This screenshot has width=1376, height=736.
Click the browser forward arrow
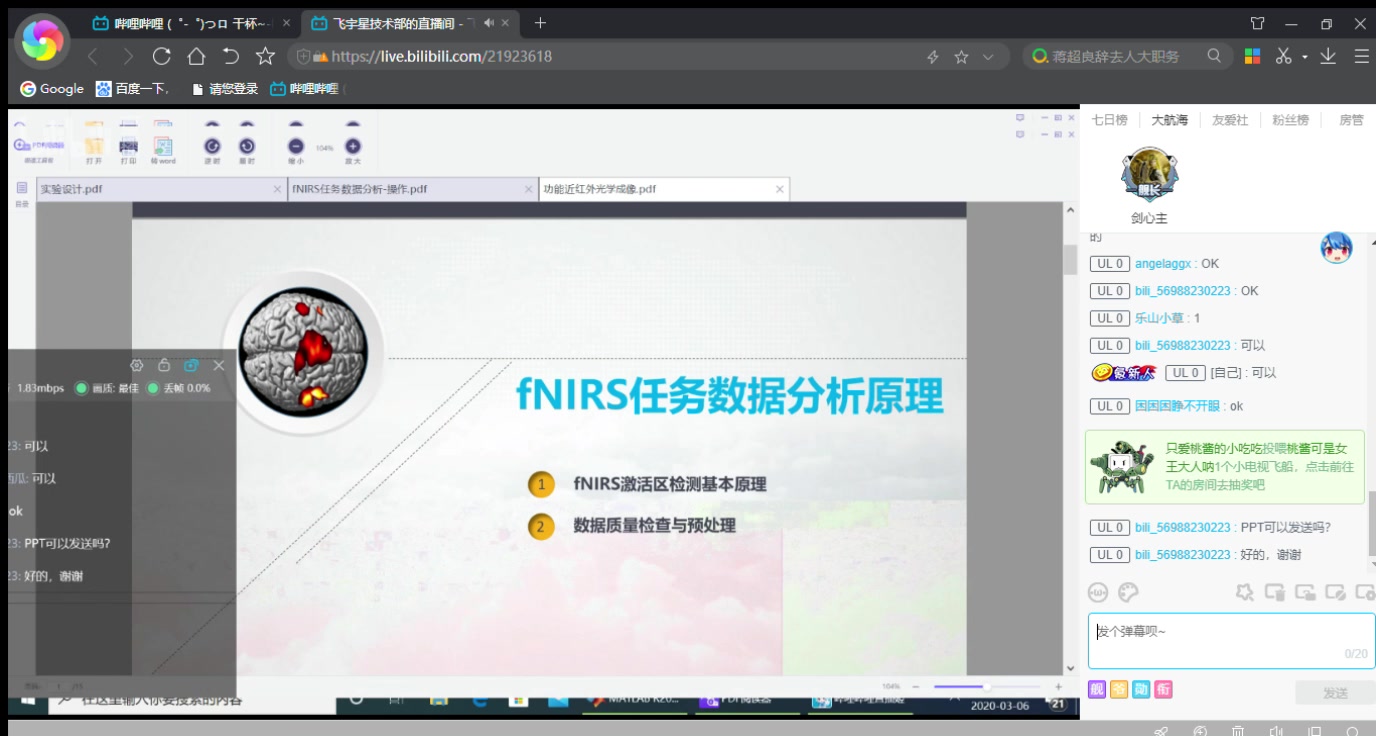click(127, 57)
